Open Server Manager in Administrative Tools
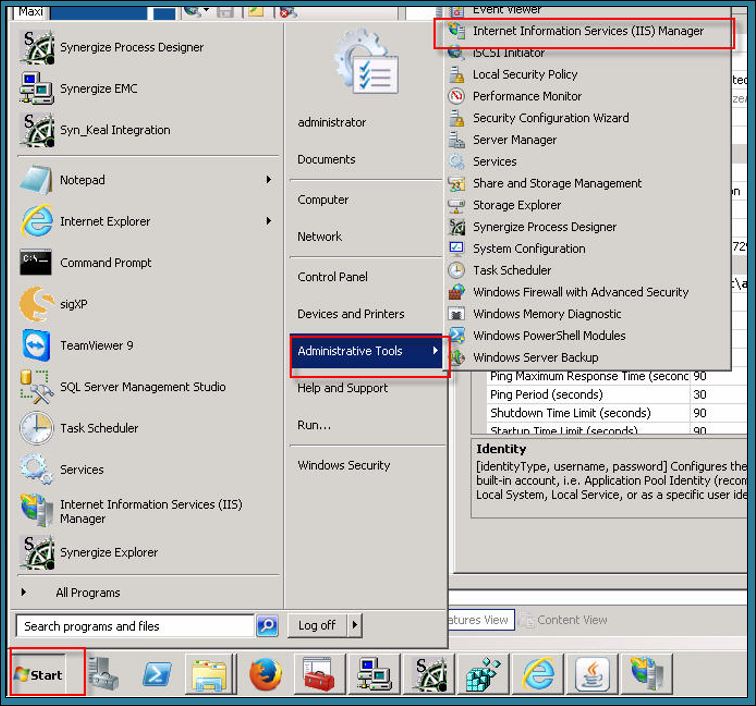Image resolution: width=756 pixels, height=706 pixels. pyautogui.click(x=587, y=140)
